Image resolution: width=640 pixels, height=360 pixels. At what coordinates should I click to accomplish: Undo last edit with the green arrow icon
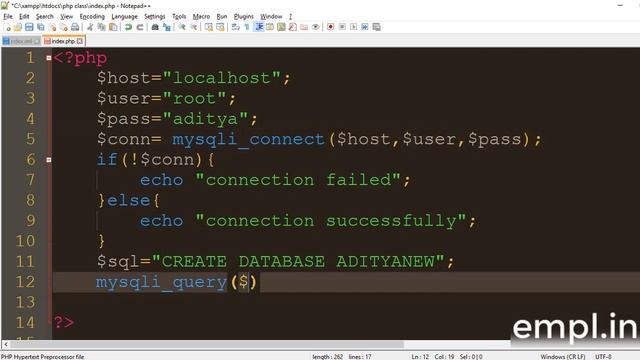pos(128,27)
